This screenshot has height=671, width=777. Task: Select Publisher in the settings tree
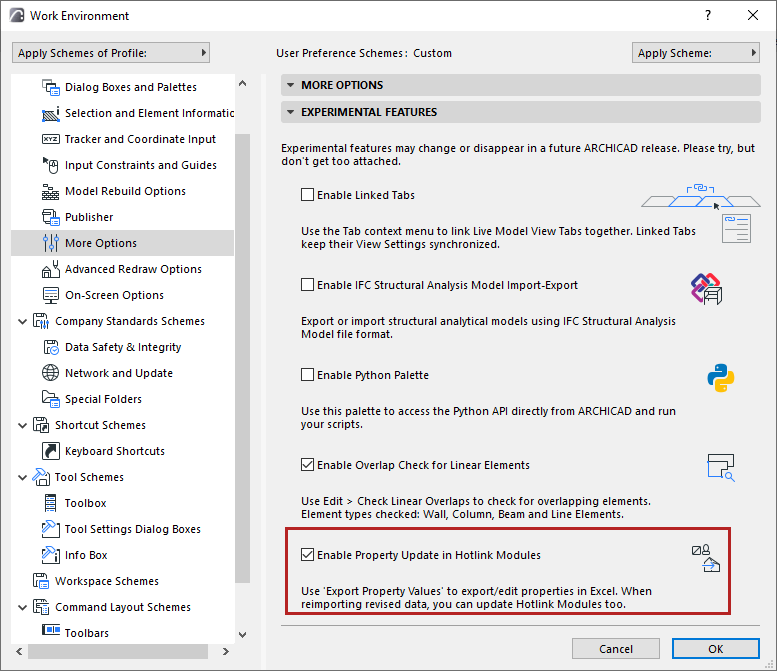pos(122,217)
